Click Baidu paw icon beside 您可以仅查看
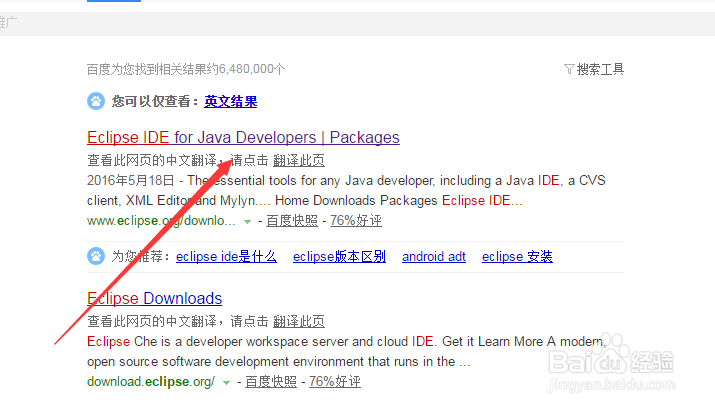Screen dimensions: 715x409 (x=96, y=101)
